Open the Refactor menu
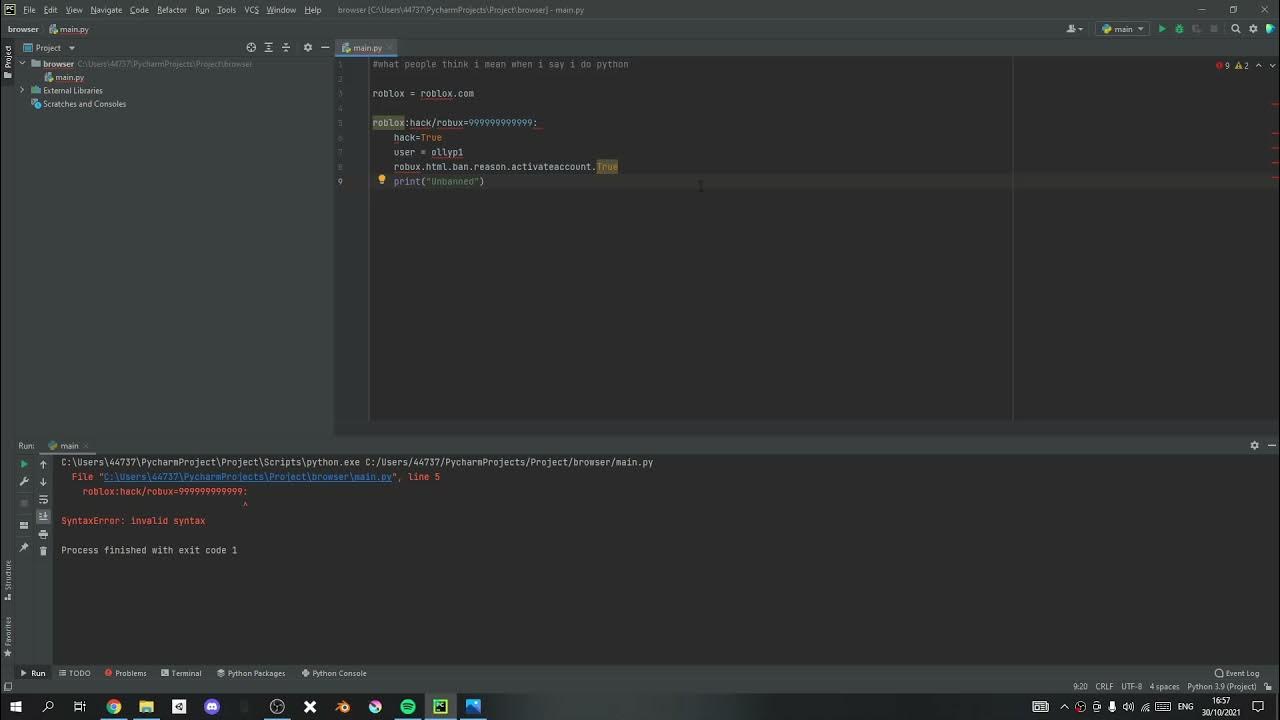Screen dimensions: 1280x720 pyautogui.click(x=172, y=10)
